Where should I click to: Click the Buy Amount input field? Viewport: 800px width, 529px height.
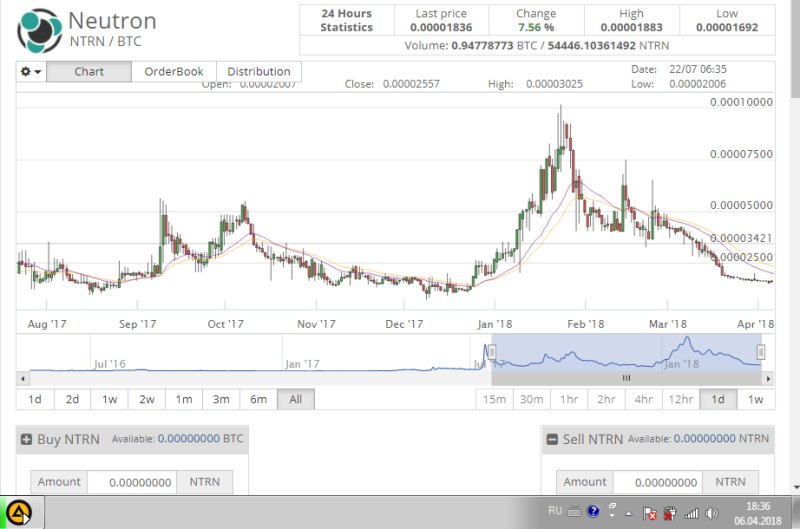(132, 482)
